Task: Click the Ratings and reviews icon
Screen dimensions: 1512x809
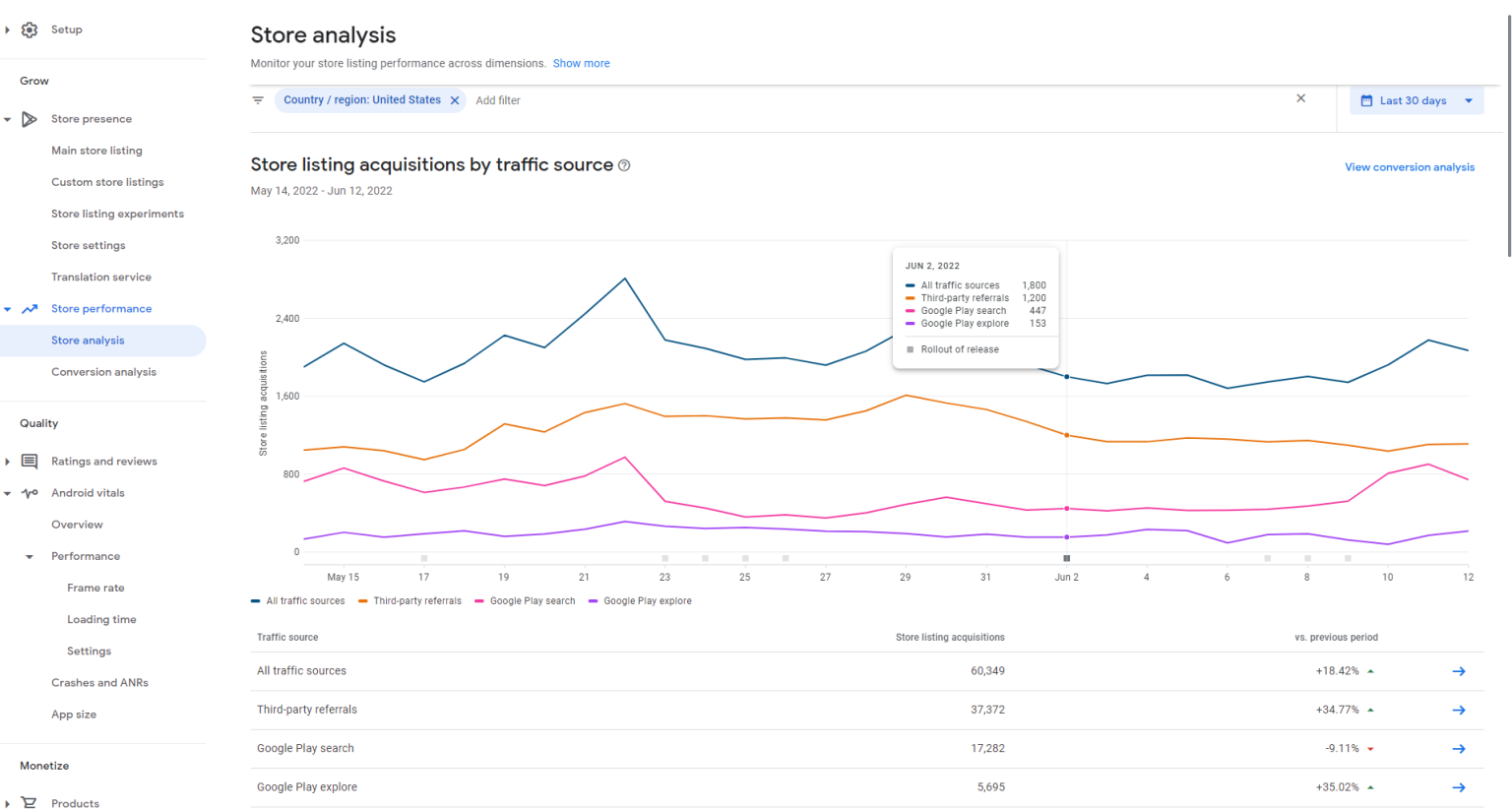Action: pos(30,461)
